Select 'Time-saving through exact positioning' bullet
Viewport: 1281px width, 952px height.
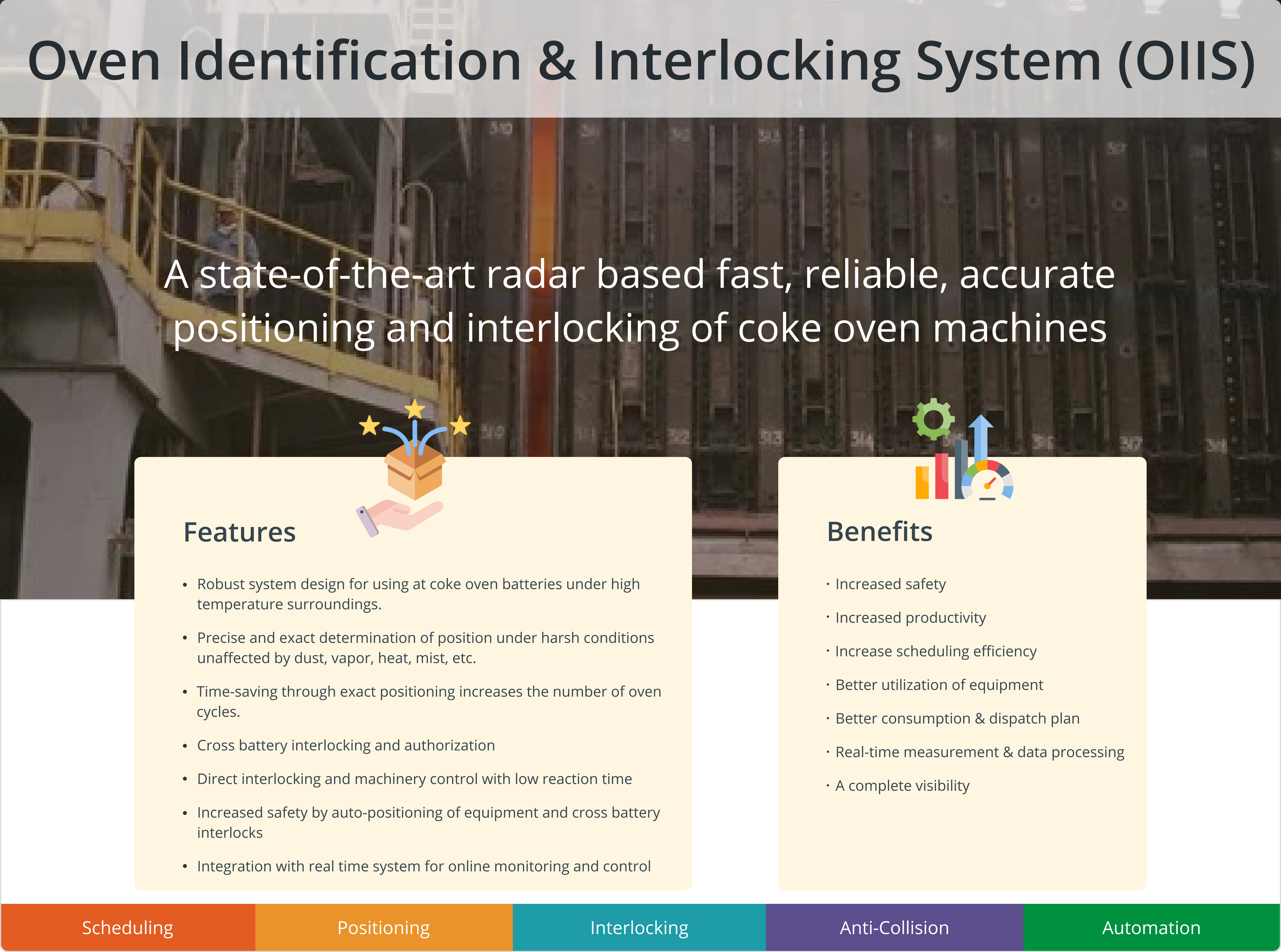click(x=429, y=701)
